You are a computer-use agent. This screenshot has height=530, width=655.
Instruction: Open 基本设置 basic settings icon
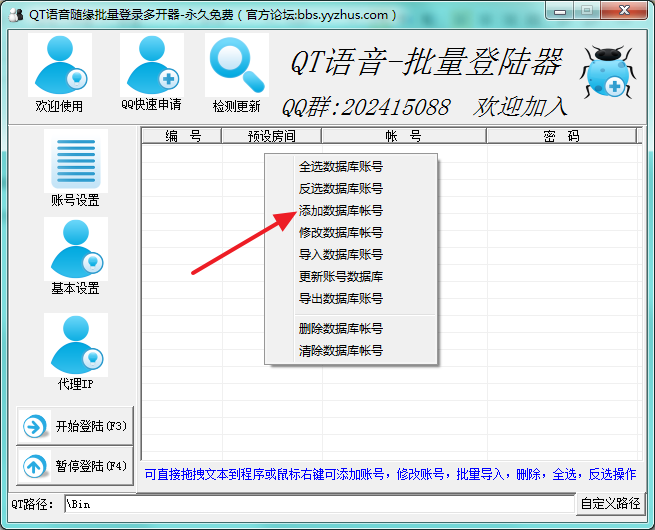click(75, 248)
